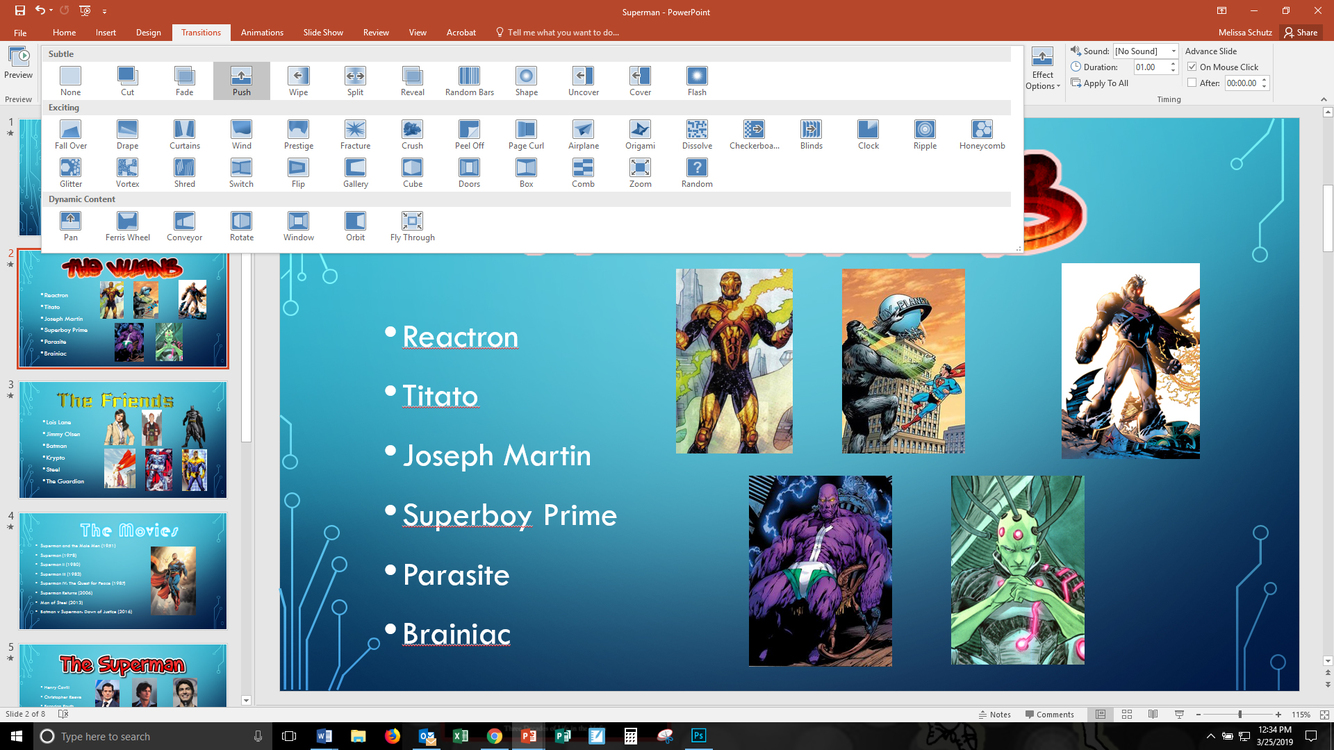1334x750 pixels.
Task: Click the 115% zoom level
Action: (1300, 714)
